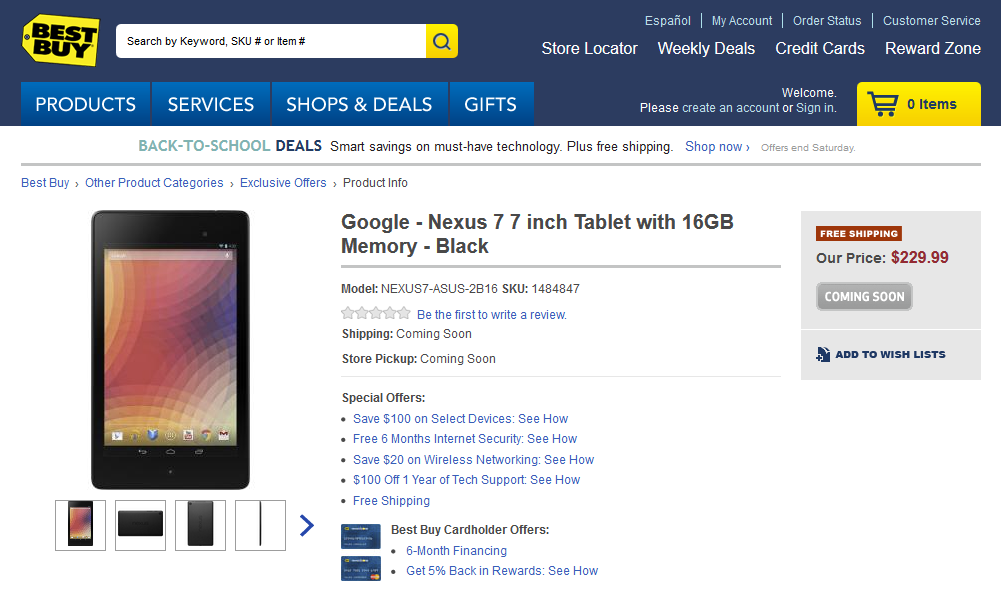
Task: Click the next thumbnails arrow
Action: point(307,525)
